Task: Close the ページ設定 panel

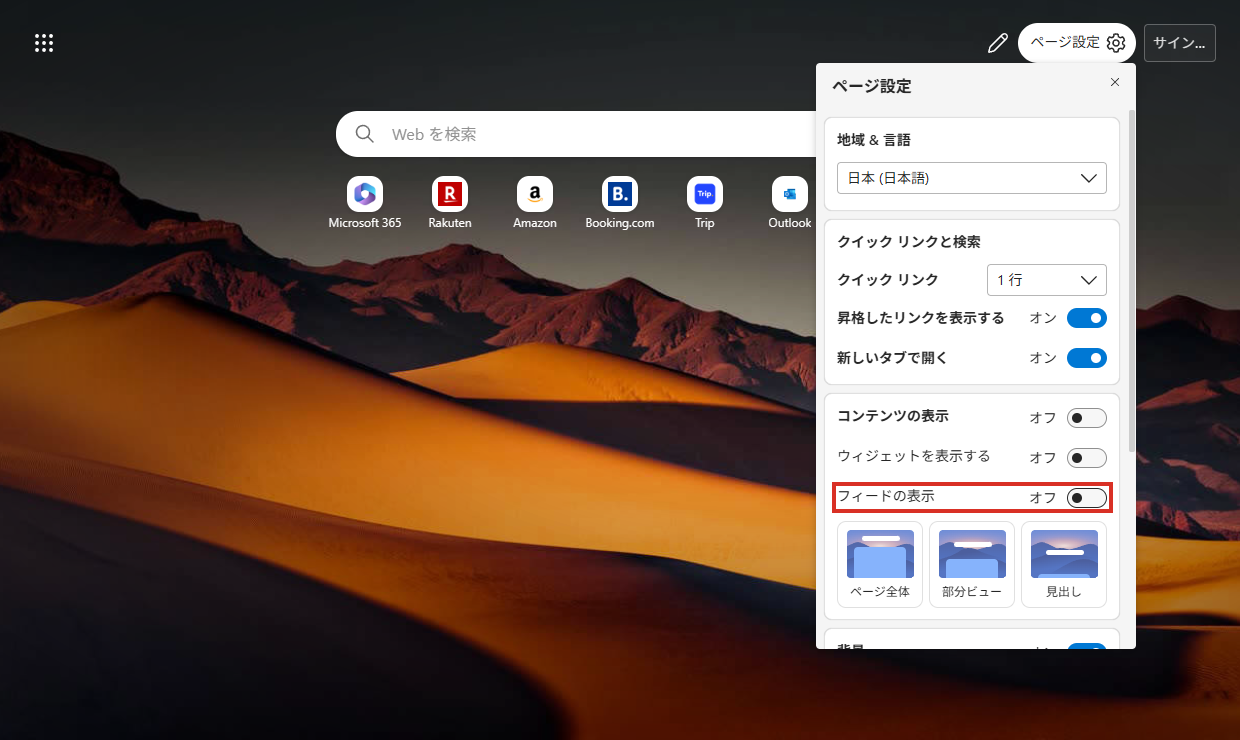Action: coord(1115,82)
